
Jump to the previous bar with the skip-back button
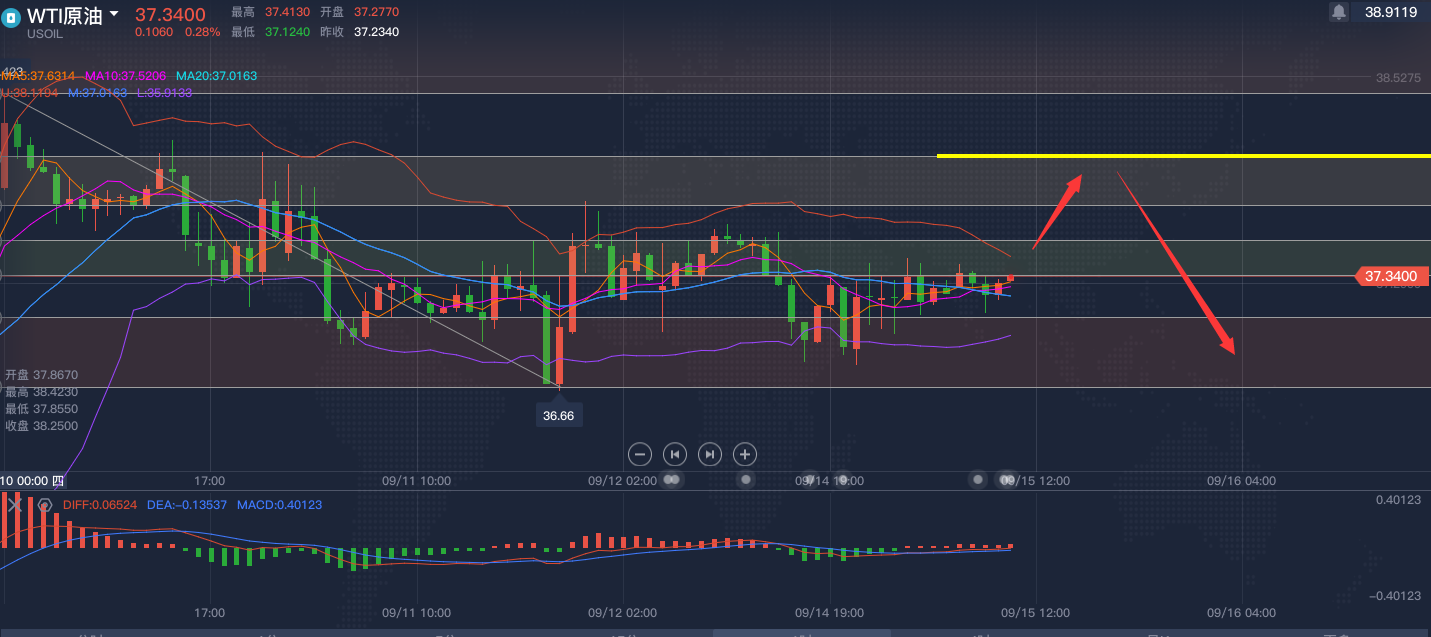675,454
